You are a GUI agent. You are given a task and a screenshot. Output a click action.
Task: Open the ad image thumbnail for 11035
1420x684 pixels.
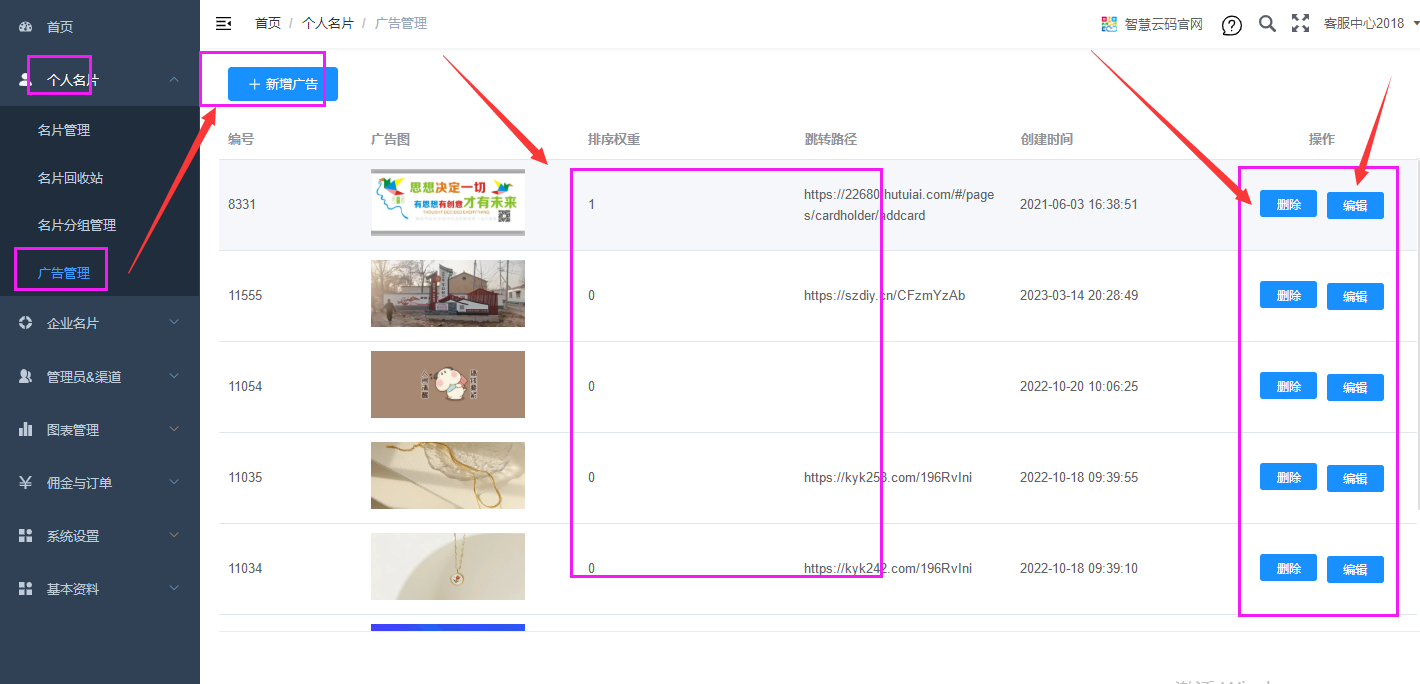447,475
